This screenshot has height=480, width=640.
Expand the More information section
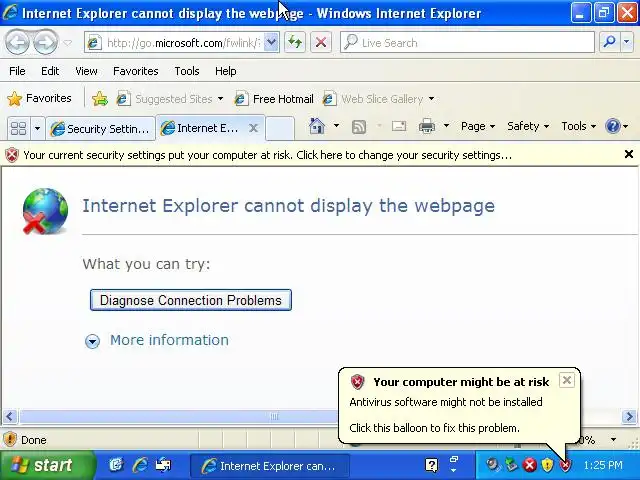pyautogui.click(x=92, y=341)
